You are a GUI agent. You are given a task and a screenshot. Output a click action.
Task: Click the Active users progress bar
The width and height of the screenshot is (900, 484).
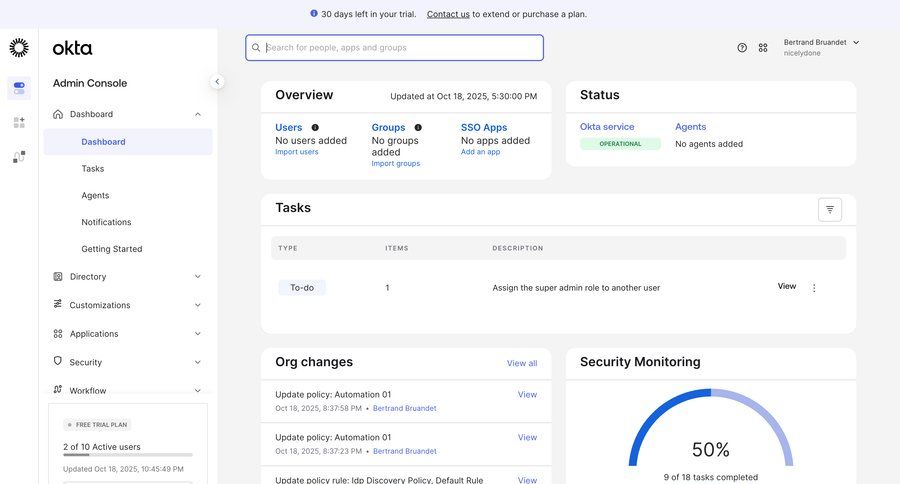click(x=128, y=455)
